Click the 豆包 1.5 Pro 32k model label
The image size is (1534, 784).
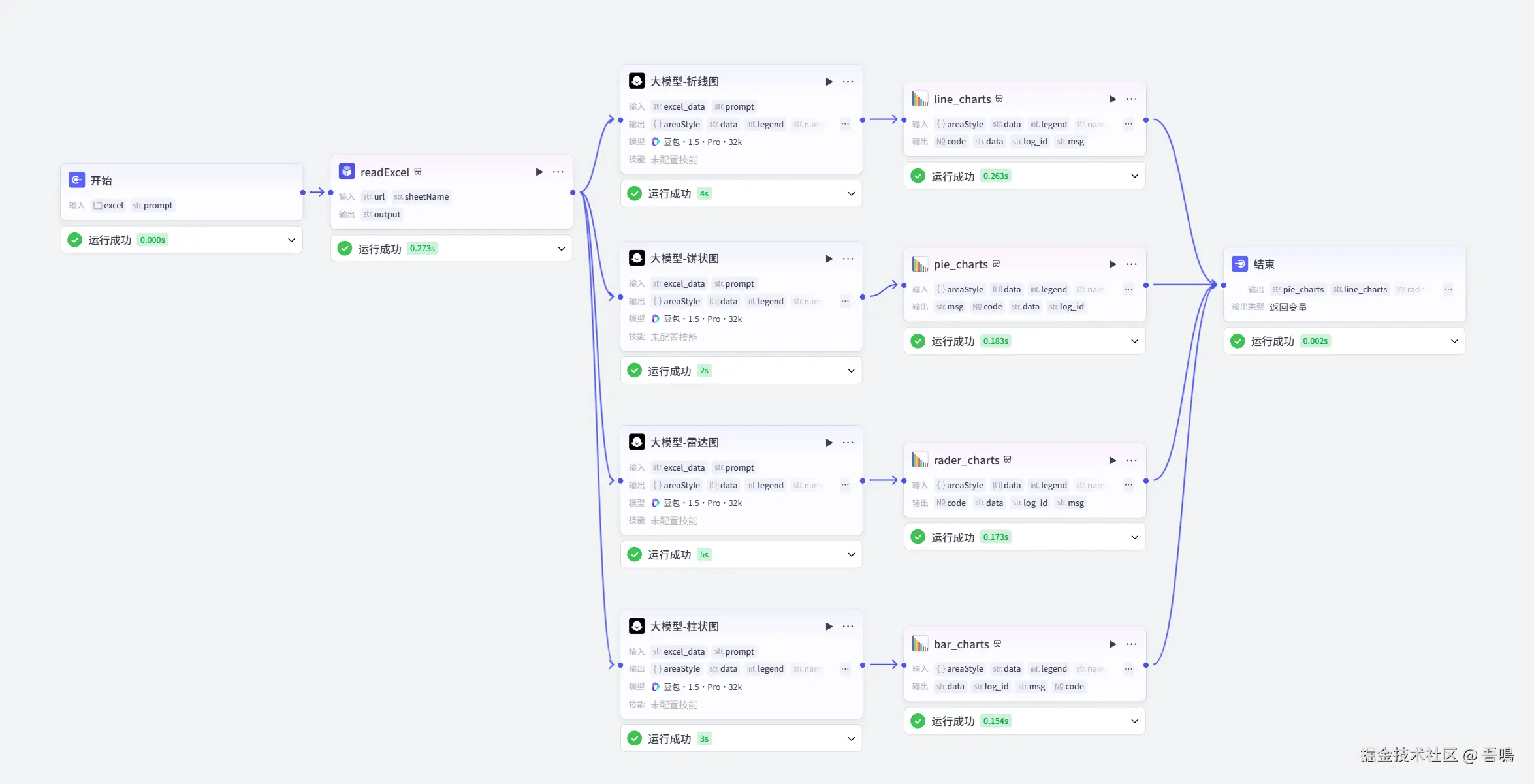click(703, 142)
